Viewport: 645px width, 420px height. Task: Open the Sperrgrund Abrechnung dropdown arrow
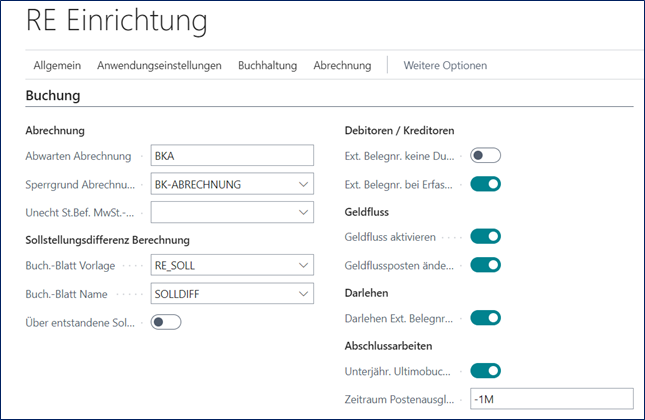click(x=304, y=184)
